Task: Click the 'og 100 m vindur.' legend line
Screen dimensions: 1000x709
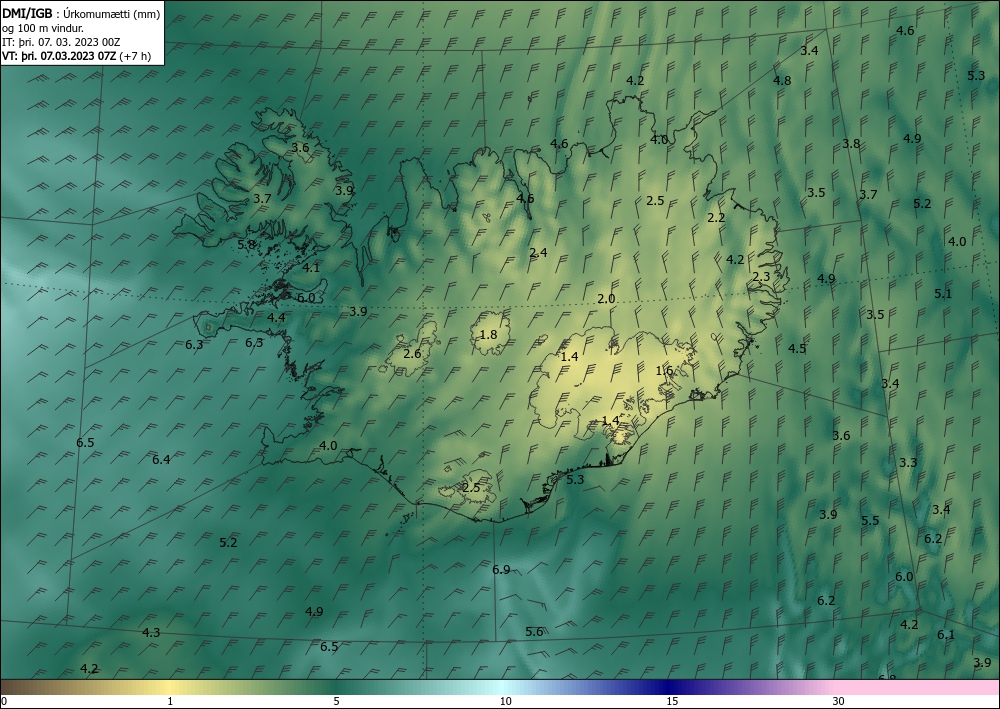Action: (43, 28)
